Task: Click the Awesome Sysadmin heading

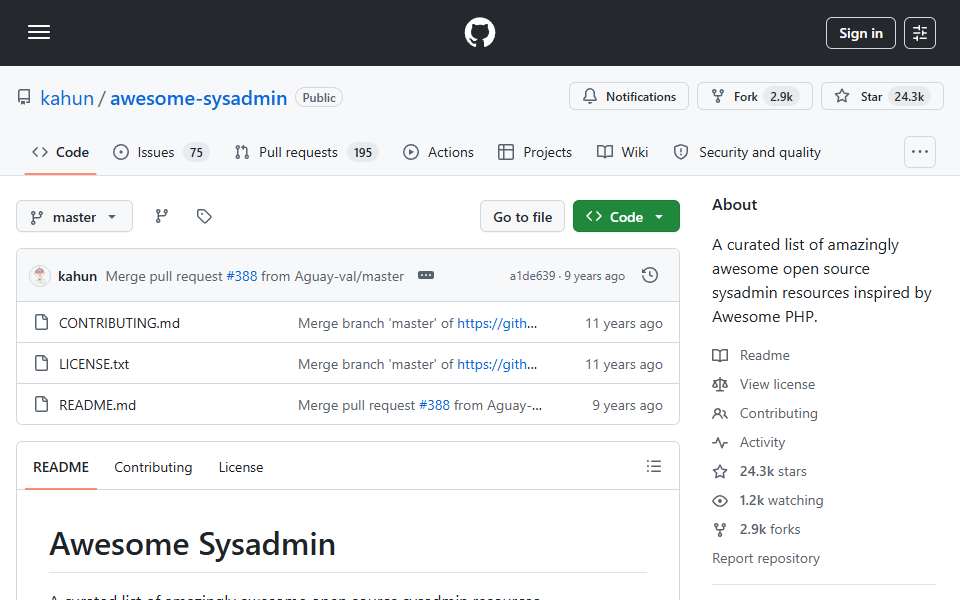Action: tap(192, 544)
